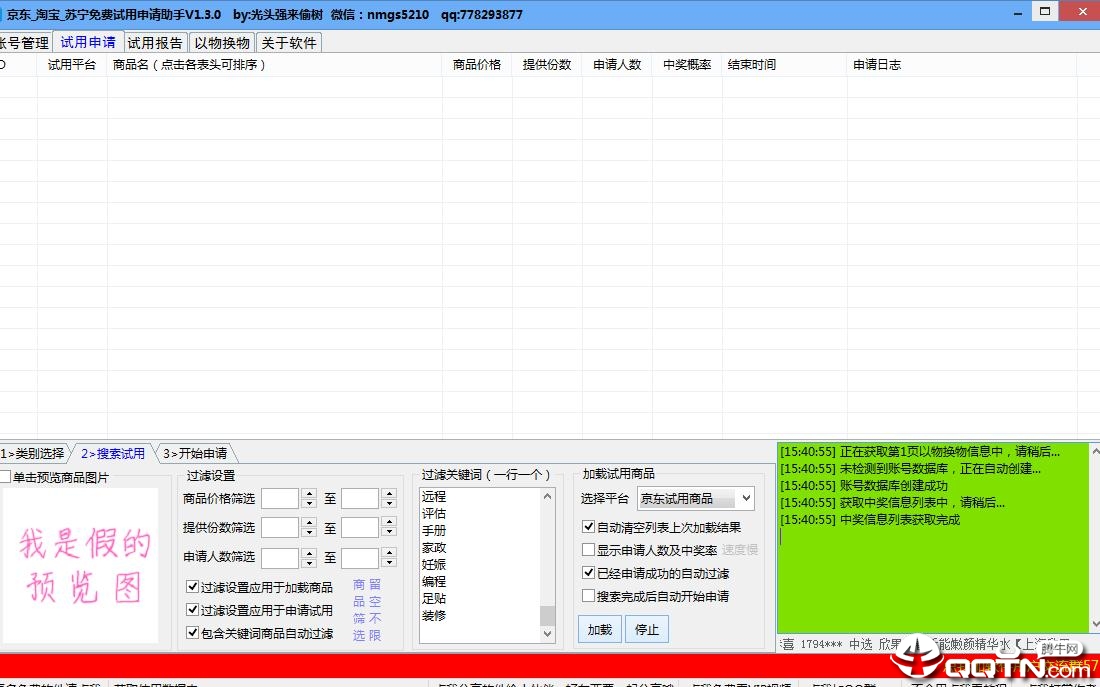Open the 以物换物 tab
Viewport: 1100px width, 687px height.
[x=222, y=43]
